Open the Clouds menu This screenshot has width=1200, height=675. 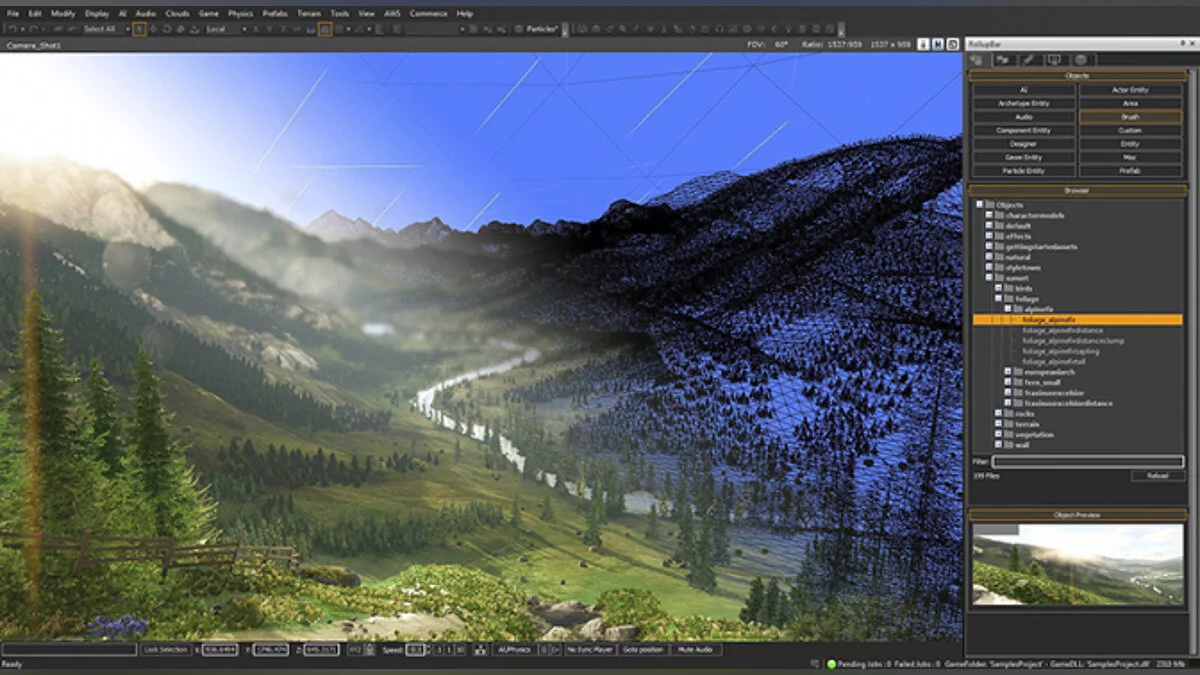pyautogui.click(x=177, y=14)
